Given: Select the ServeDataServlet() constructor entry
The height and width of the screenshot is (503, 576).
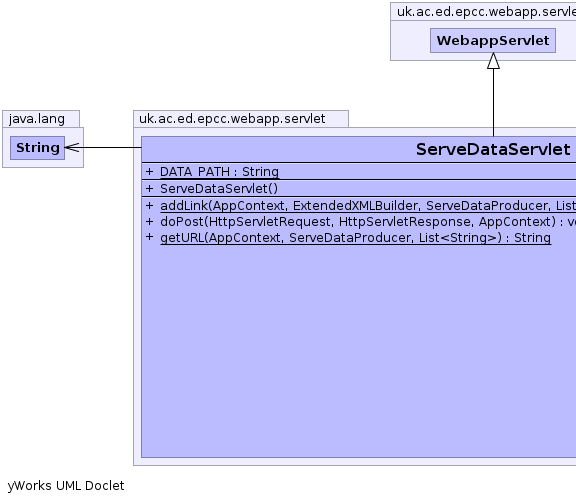Looking at the screenshot, I should tap(219, 188).
